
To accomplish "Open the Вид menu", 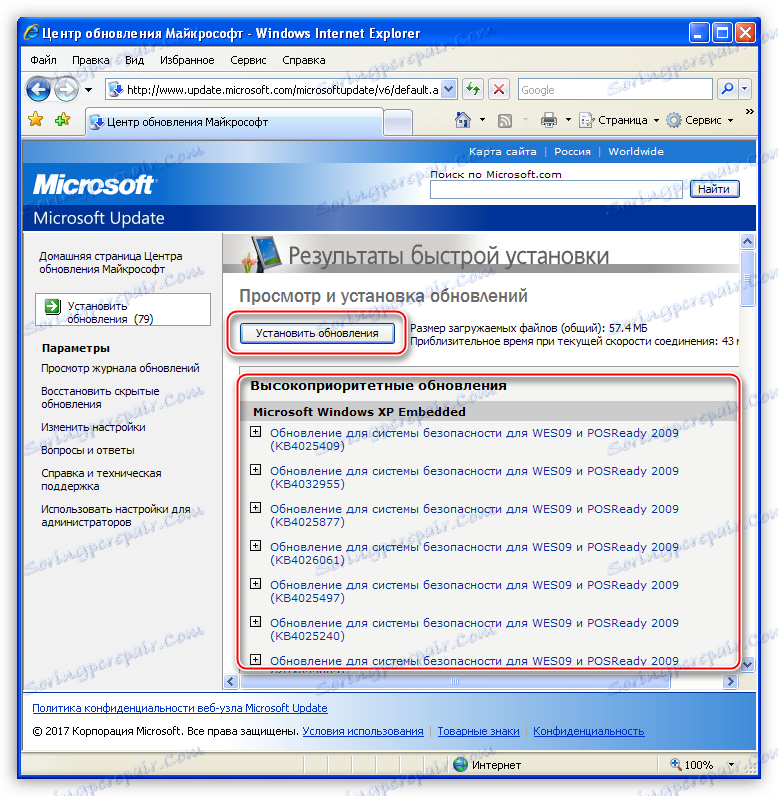I will (134, 60).
